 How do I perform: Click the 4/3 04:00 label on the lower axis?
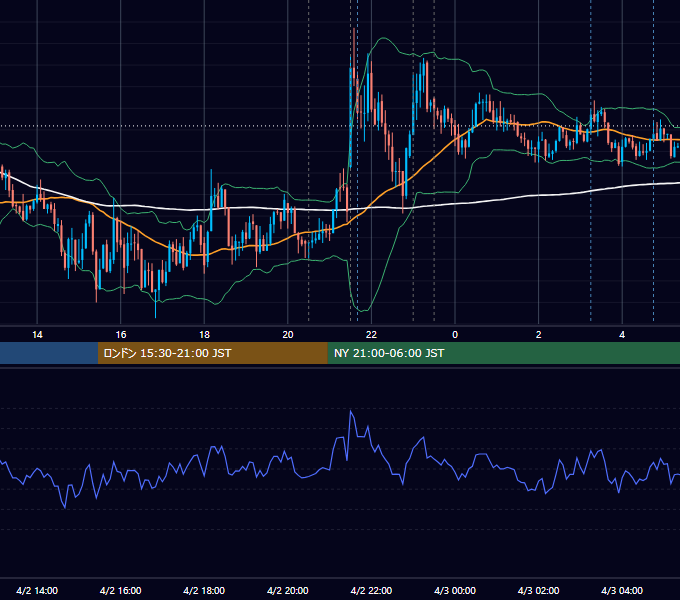pyautogui.click(x=622, y=590)
